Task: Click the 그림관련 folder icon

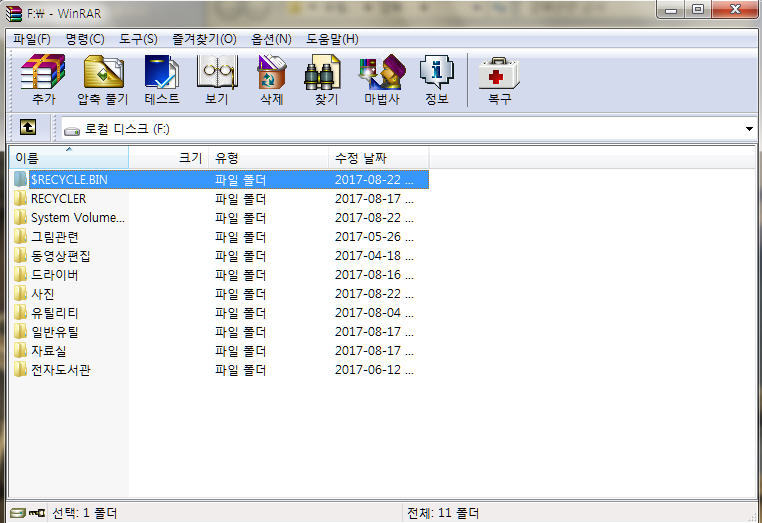Action: coord(20,237)
